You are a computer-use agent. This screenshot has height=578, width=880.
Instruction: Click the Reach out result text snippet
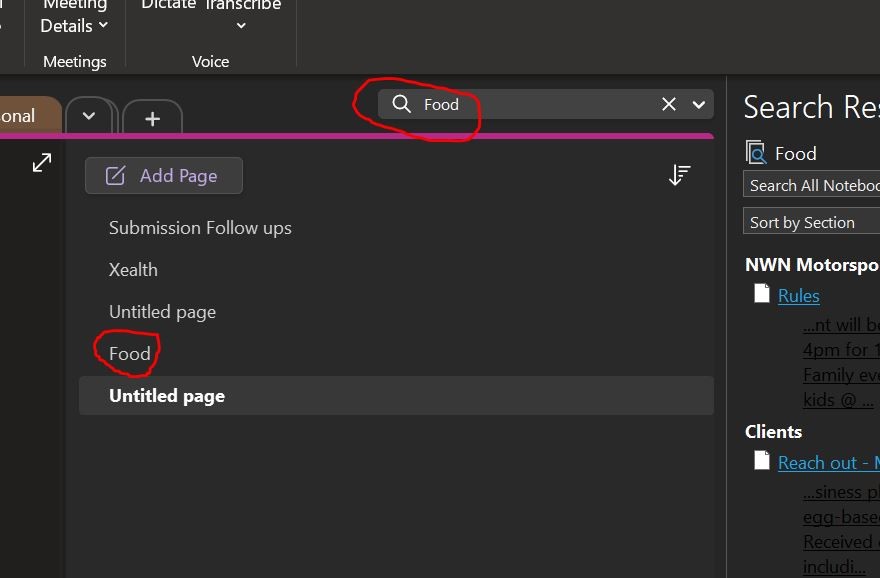coord(841,529)
